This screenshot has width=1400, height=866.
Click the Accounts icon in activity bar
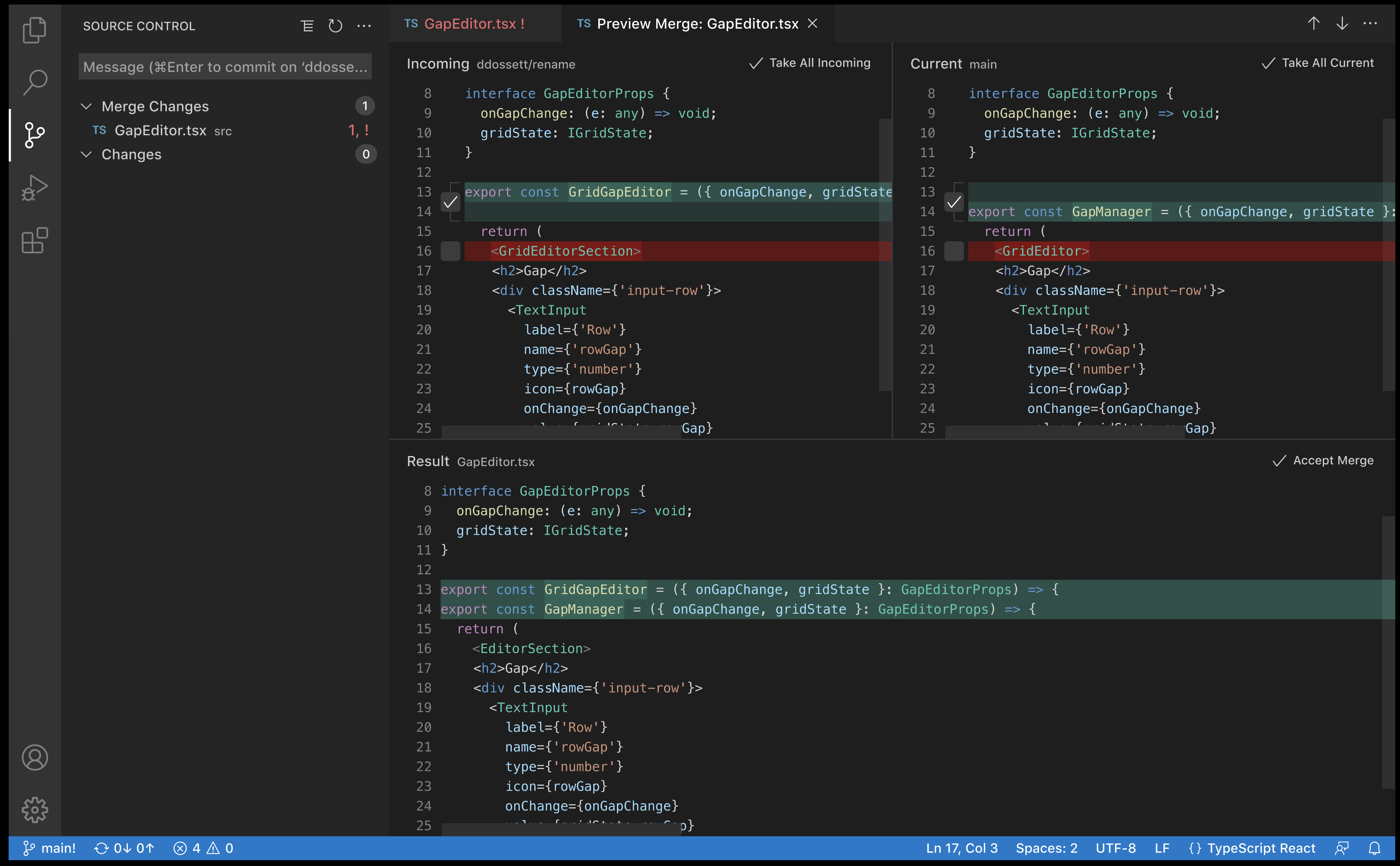coord(34,757)
